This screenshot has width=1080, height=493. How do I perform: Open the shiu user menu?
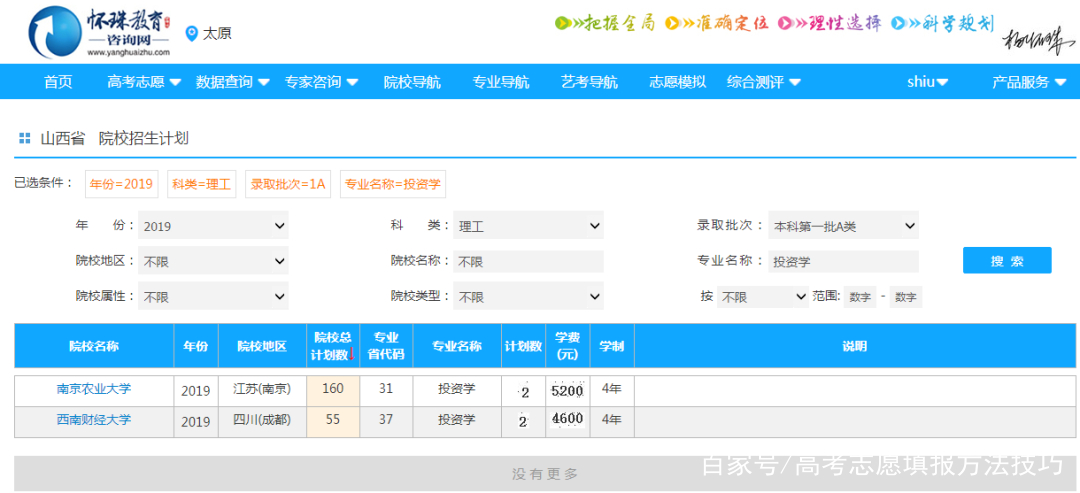click(928, 82)
